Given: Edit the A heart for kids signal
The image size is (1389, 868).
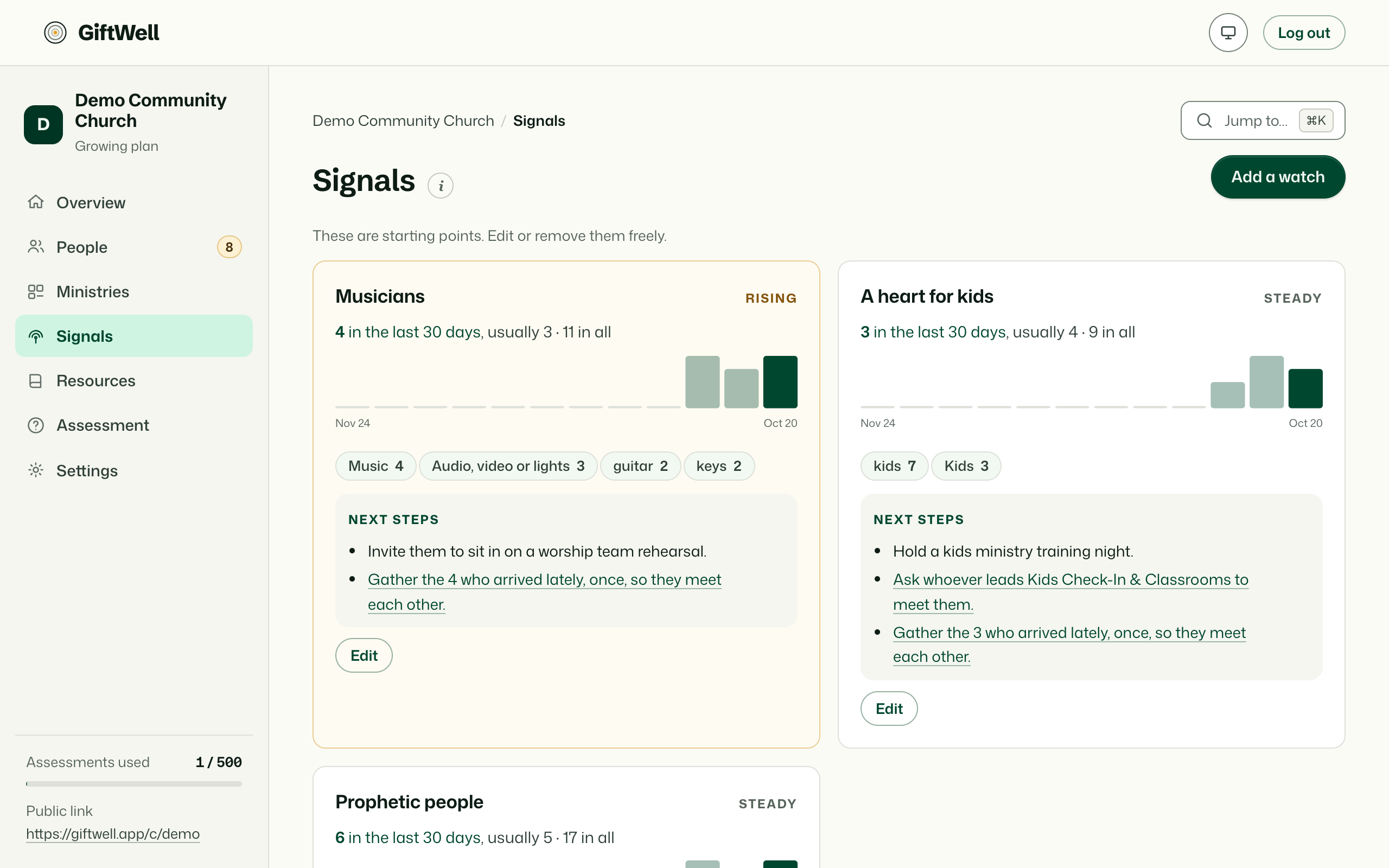Looking at the screenshot, I should pyautogui.click(x=889, y=709).
